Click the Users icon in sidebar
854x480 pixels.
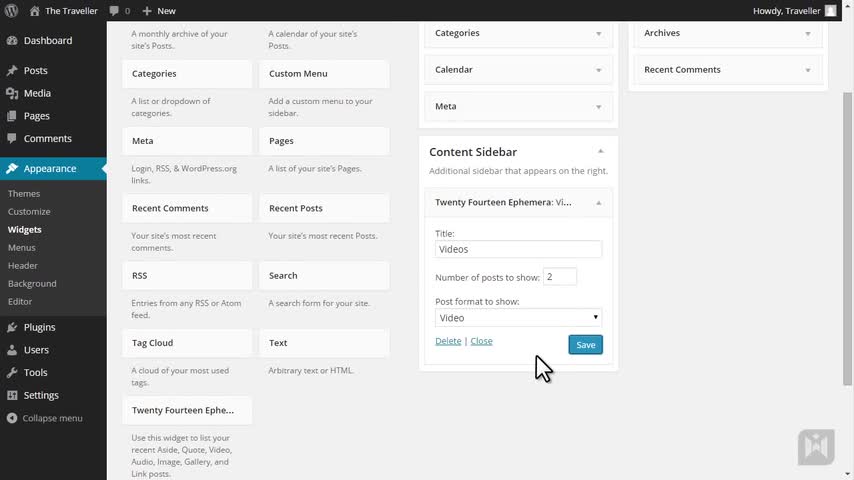click(12, 350)
